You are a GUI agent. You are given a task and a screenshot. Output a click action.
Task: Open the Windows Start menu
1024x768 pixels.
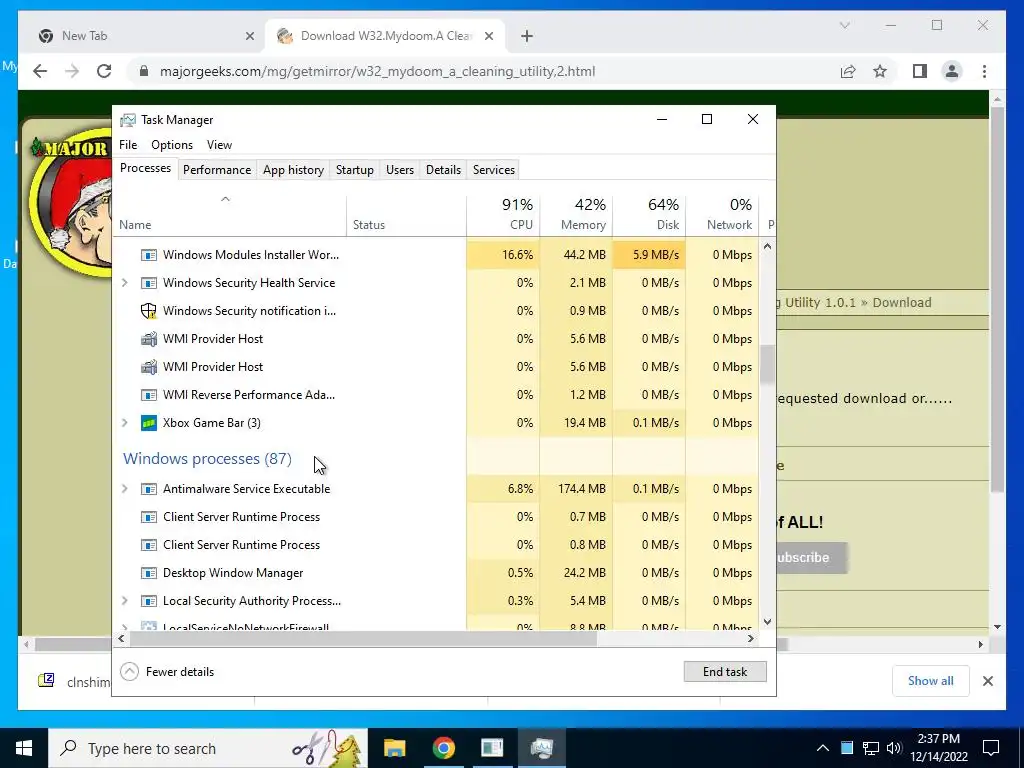[x=24, y=748]
